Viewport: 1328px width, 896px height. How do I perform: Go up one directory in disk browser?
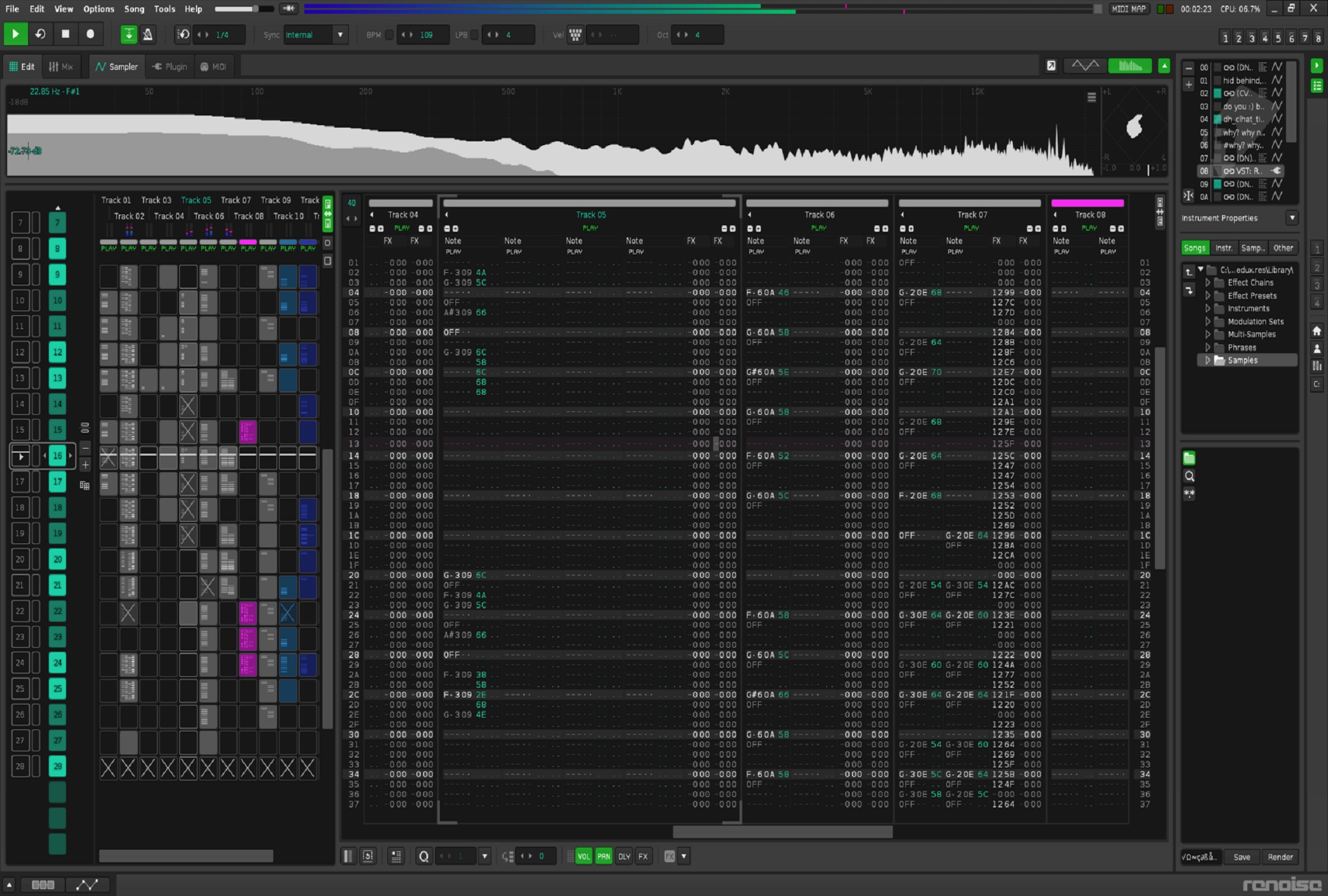1189,271
